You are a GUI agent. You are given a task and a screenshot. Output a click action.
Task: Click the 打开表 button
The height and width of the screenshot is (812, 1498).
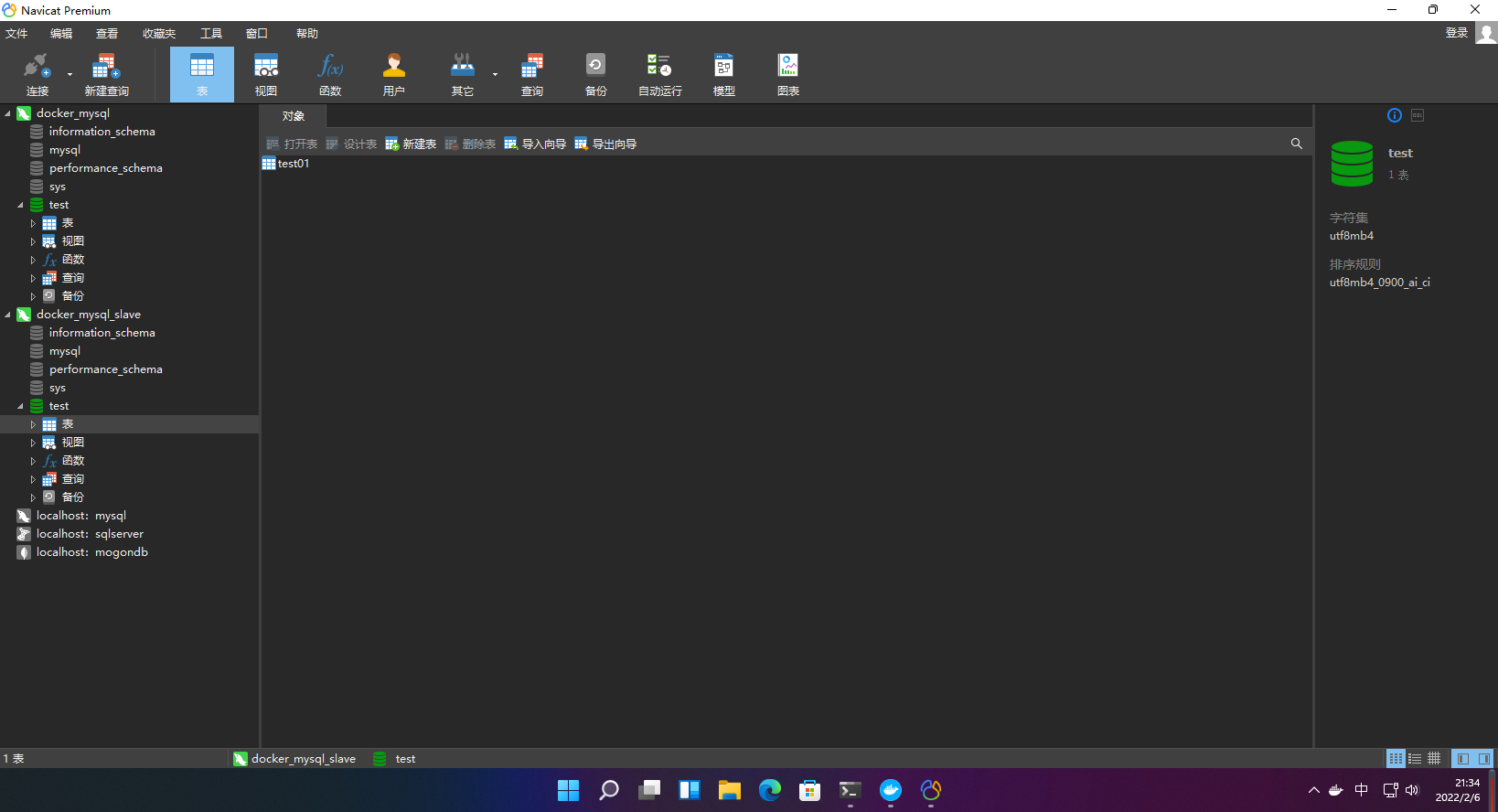pyautogui.click(x=292, y=144)
